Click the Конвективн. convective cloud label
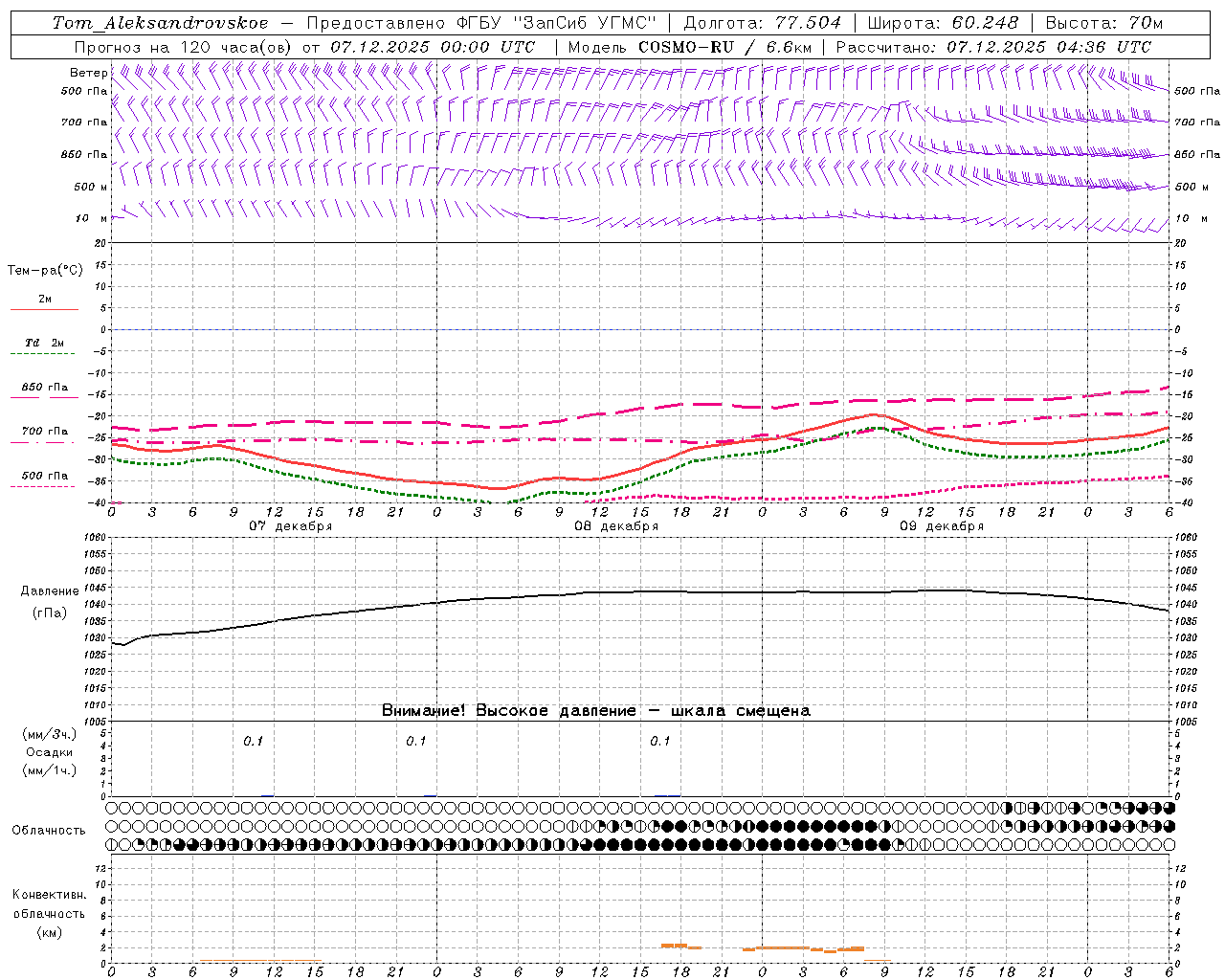 [49, 895]
